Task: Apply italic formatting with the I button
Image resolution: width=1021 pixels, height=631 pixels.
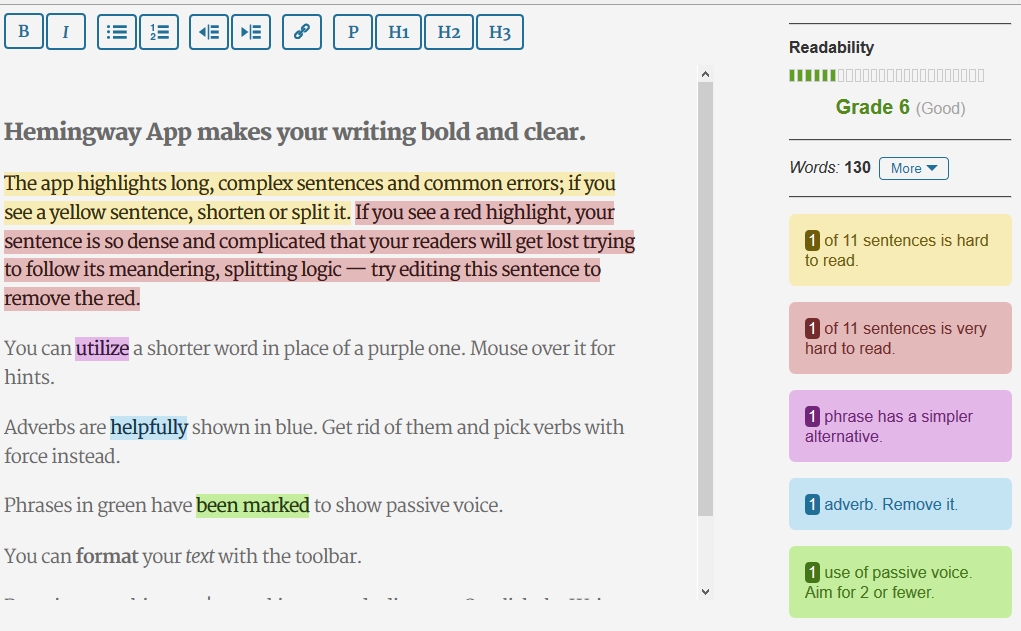Action: 66,32
